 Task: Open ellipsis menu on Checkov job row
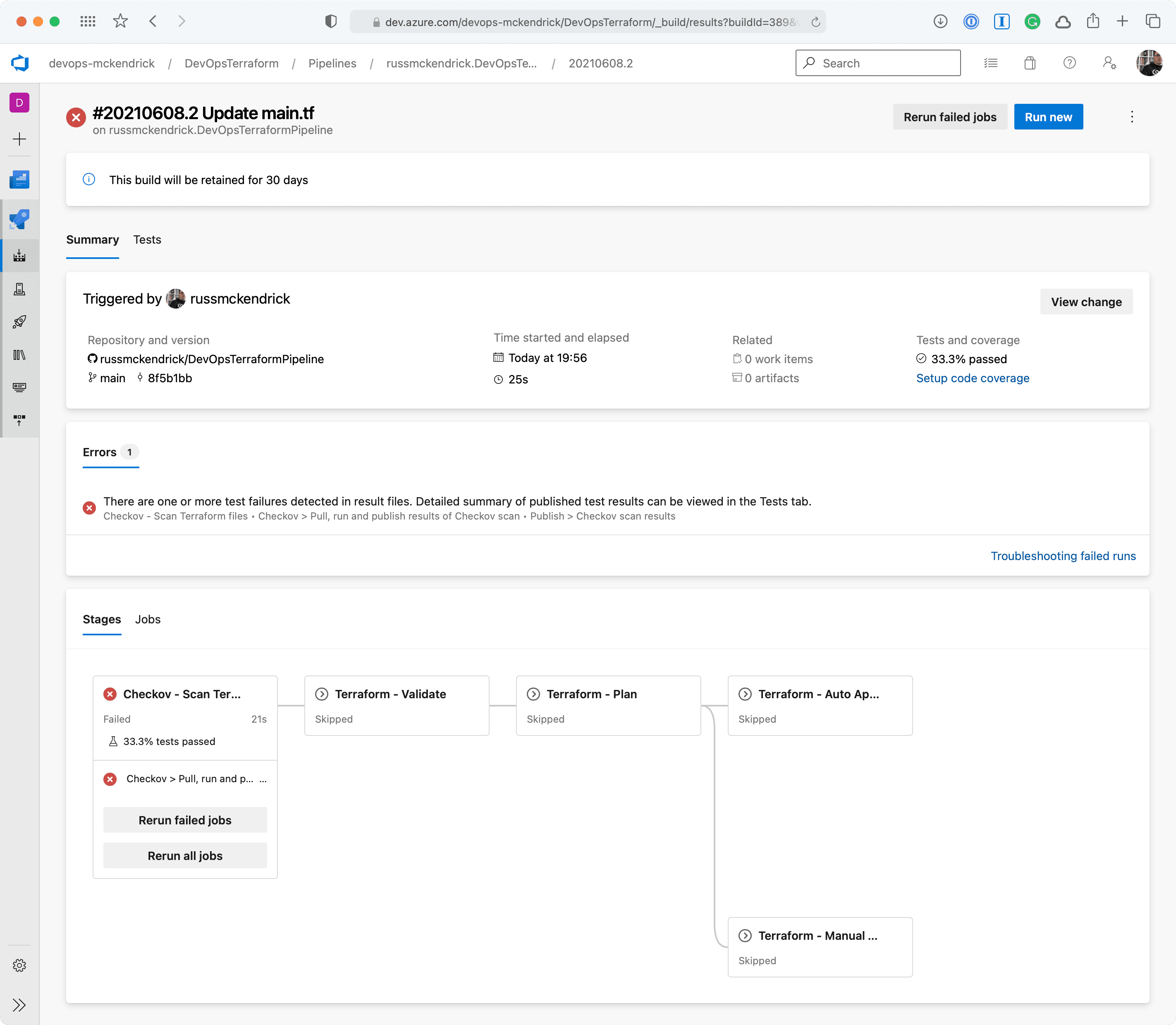pyautogui.click(x=263, y=779)
